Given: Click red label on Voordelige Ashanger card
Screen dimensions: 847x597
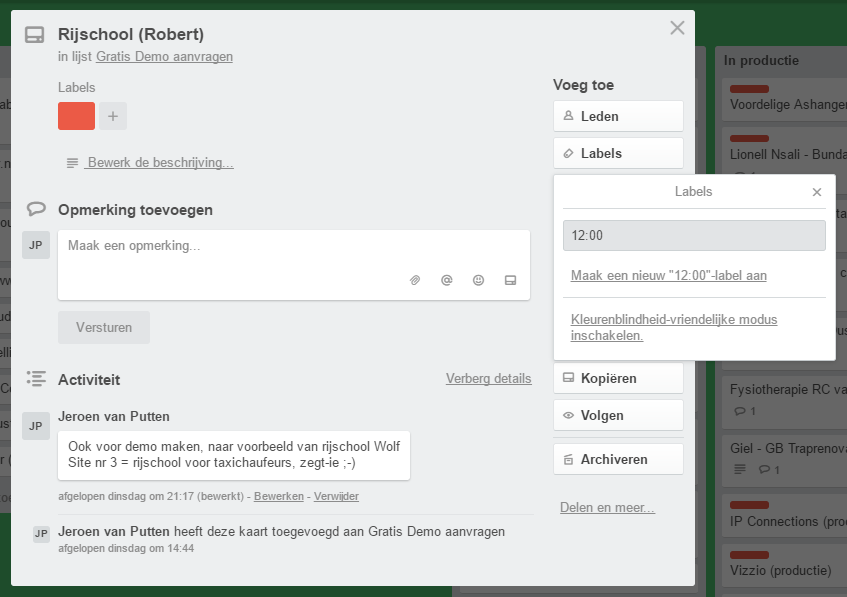Looking at the screenshot, I should click(x=749, y=89).
